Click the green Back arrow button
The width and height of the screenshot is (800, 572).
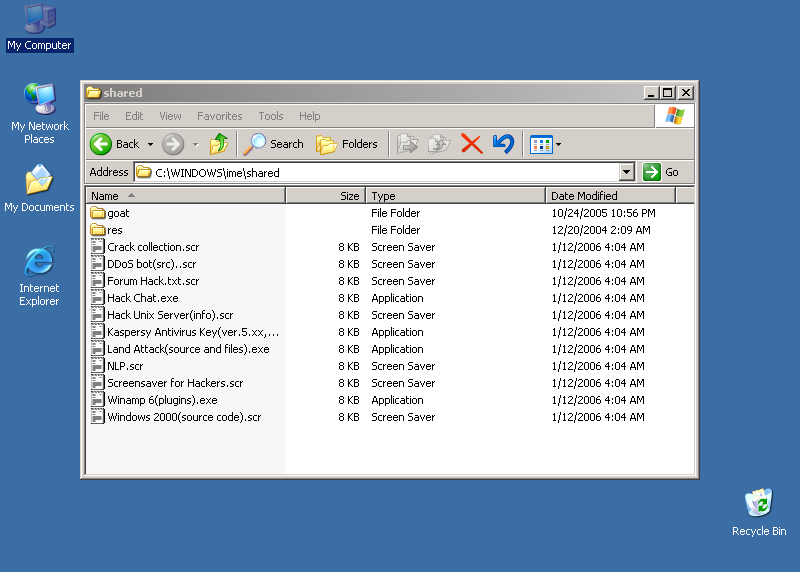[x=101, y=144]
